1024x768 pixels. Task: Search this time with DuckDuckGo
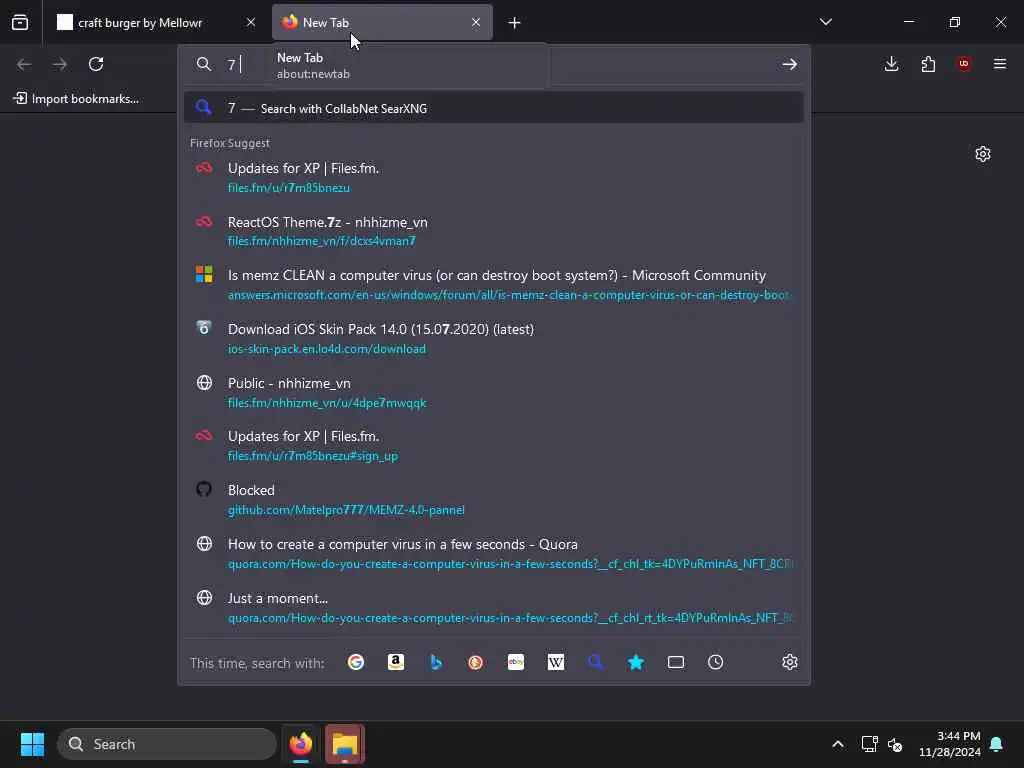coord(475,662)
